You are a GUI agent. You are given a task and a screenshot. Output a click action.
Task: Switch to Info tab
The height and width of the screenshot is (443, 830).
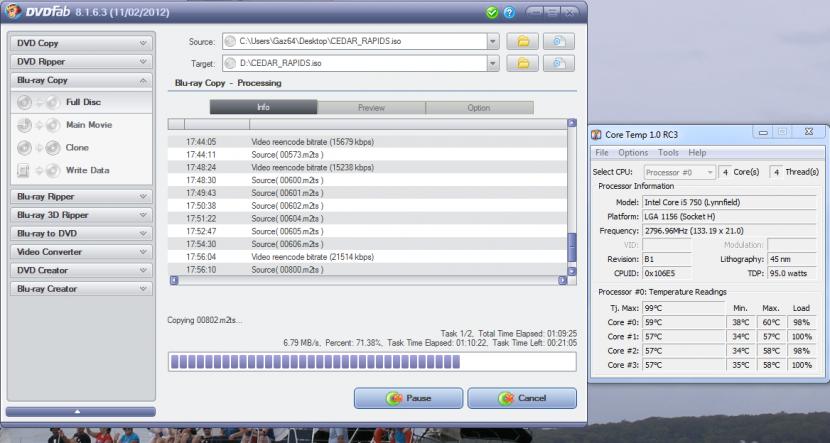click(x=264, y=107)
